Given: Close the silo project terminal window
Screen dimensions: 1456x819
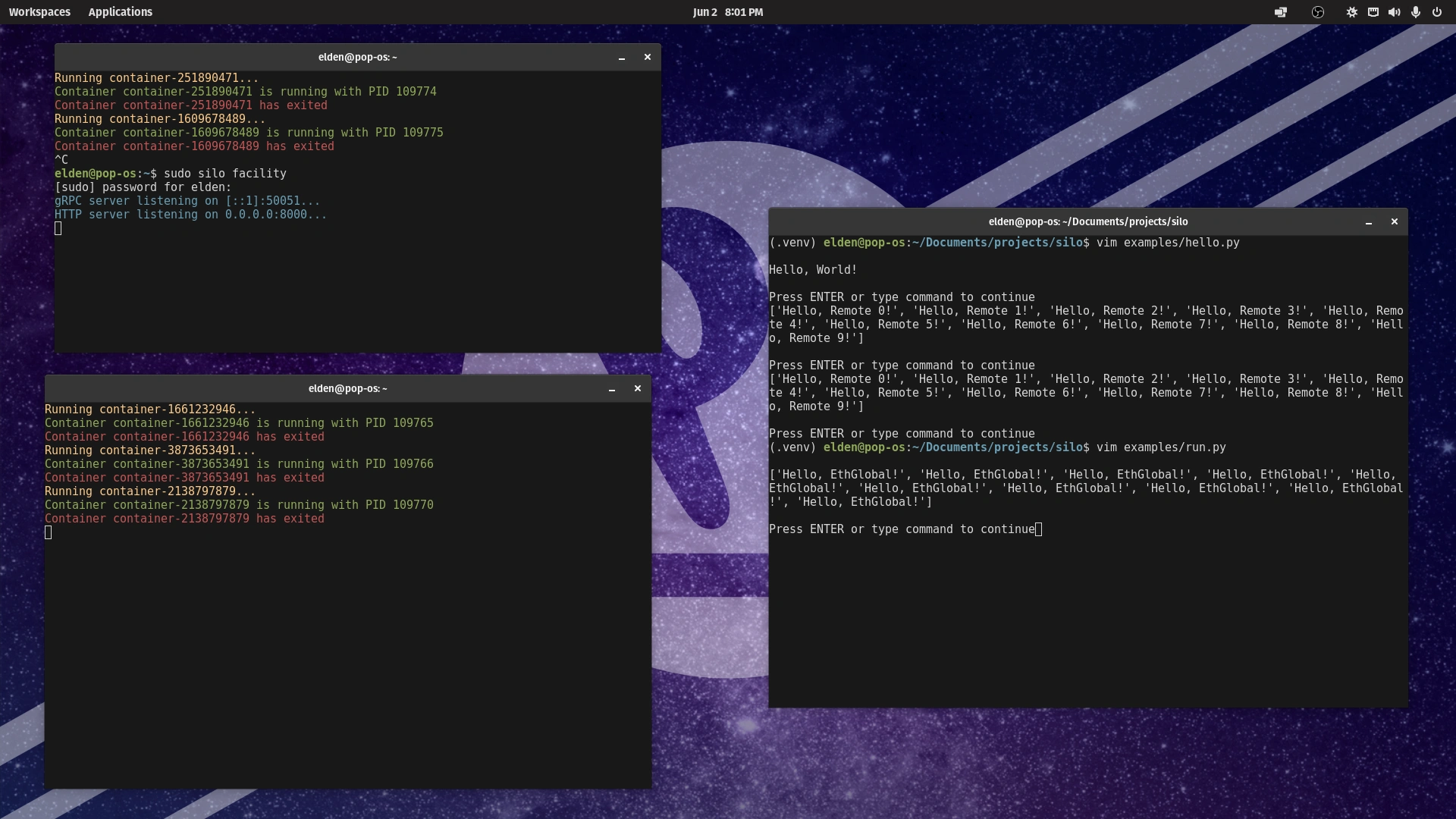Looking at the screenshot, I should click(1394, 221).
